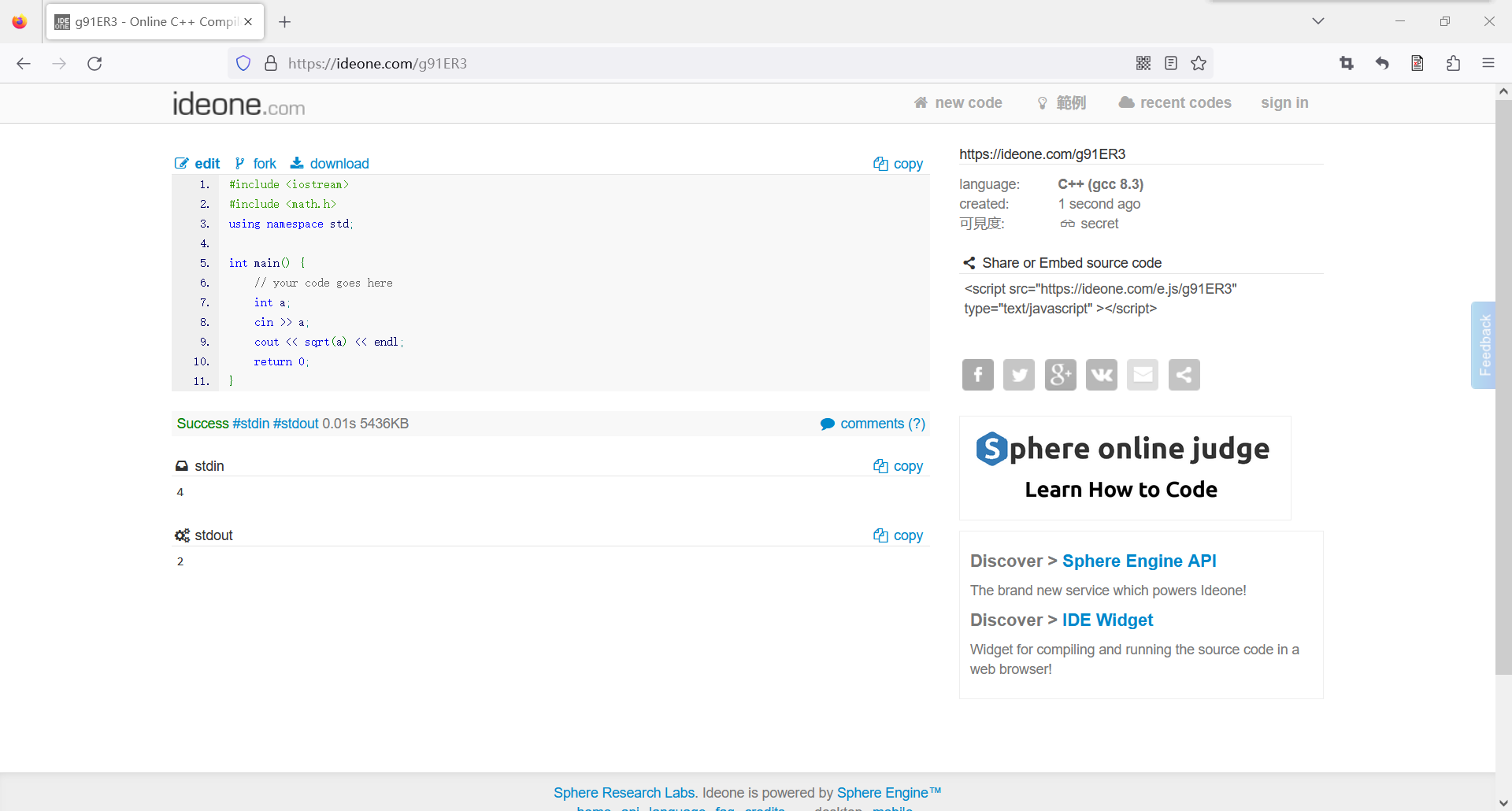This screenshot has height=811, width=1512.
Task: Open recent codes in the top menu
Action: pos(1175,103)
